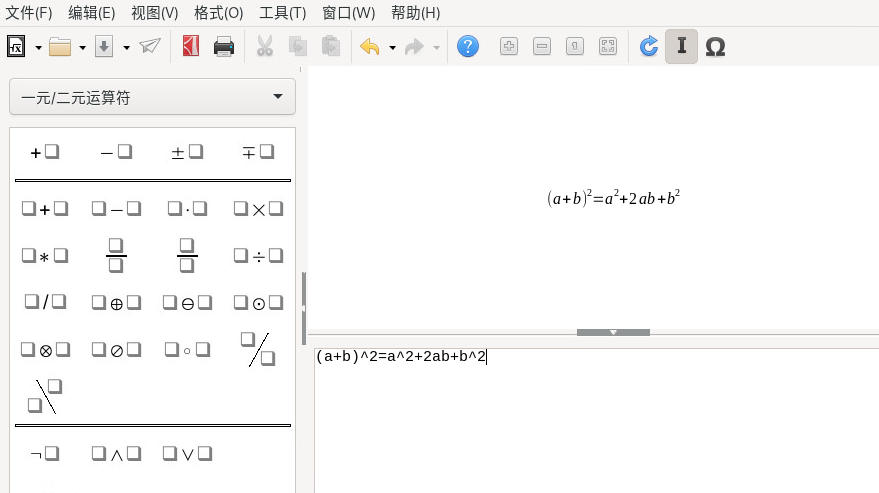Click the Print icon in toolbar

(224, 46)
